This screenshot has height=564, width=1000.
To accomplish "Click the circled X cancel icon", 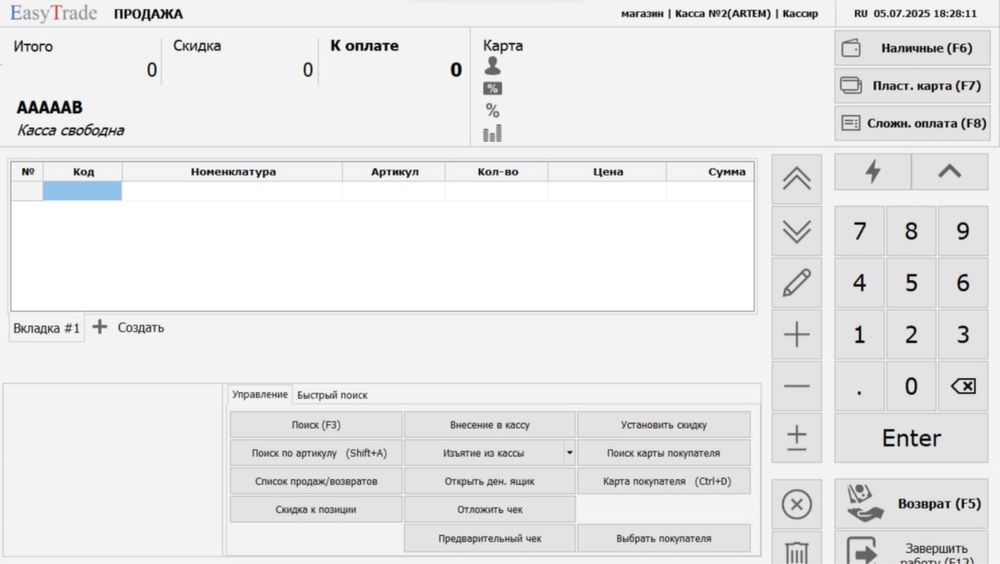I will click(x=797, y=504).
